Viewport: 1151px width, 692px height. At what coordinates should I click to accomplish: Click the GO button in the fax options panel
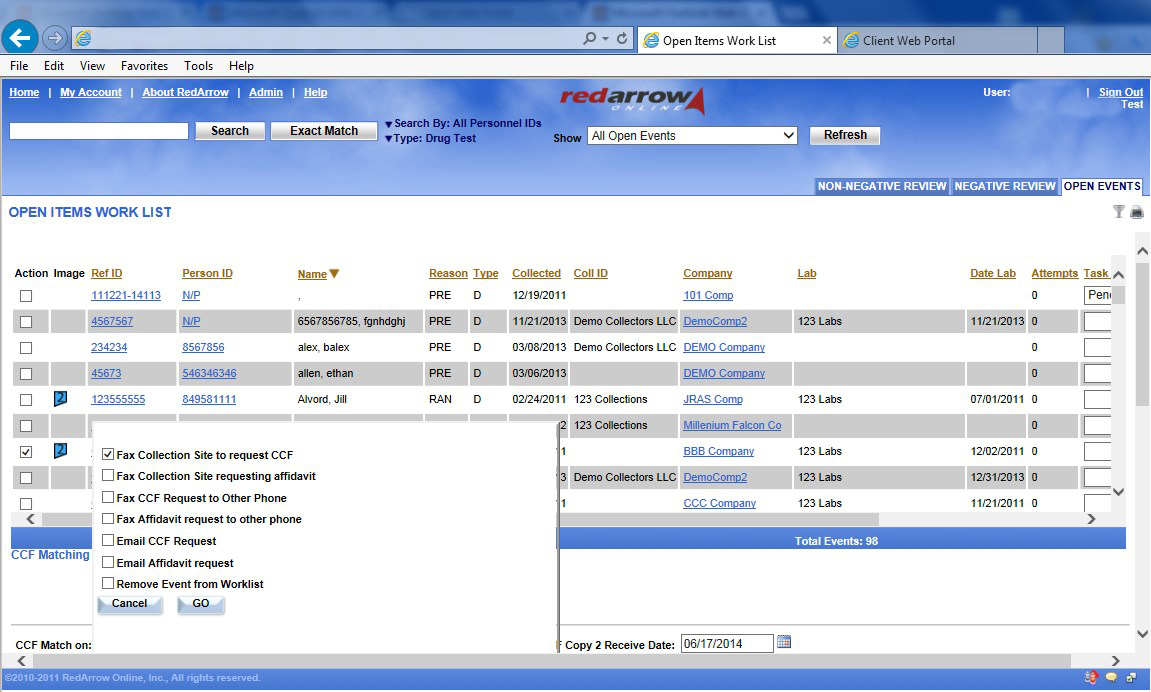pyautogui.click(x=200, y=604)
